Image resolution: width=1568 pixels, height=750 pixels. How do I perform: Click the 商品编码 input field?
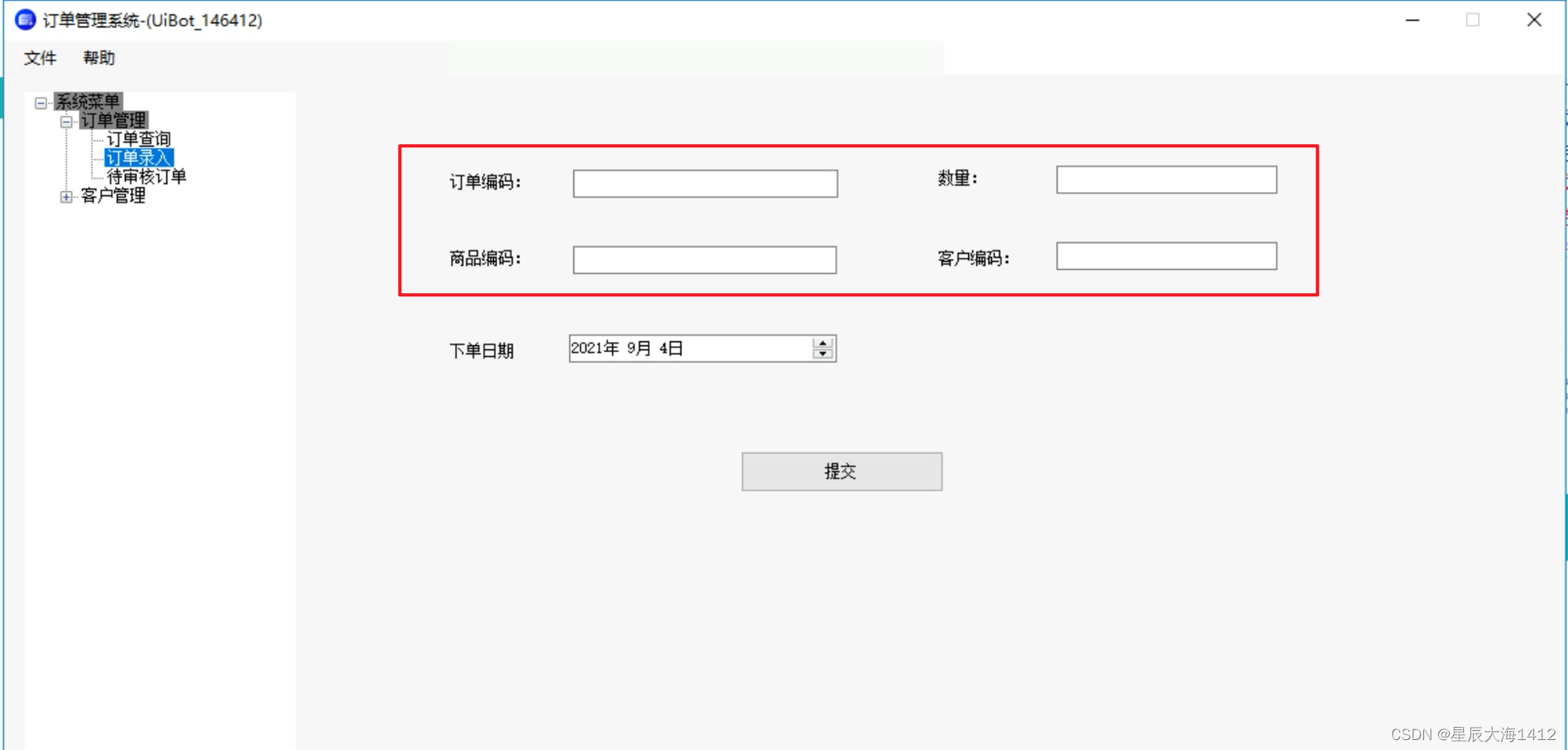click(x=704, y=259)
